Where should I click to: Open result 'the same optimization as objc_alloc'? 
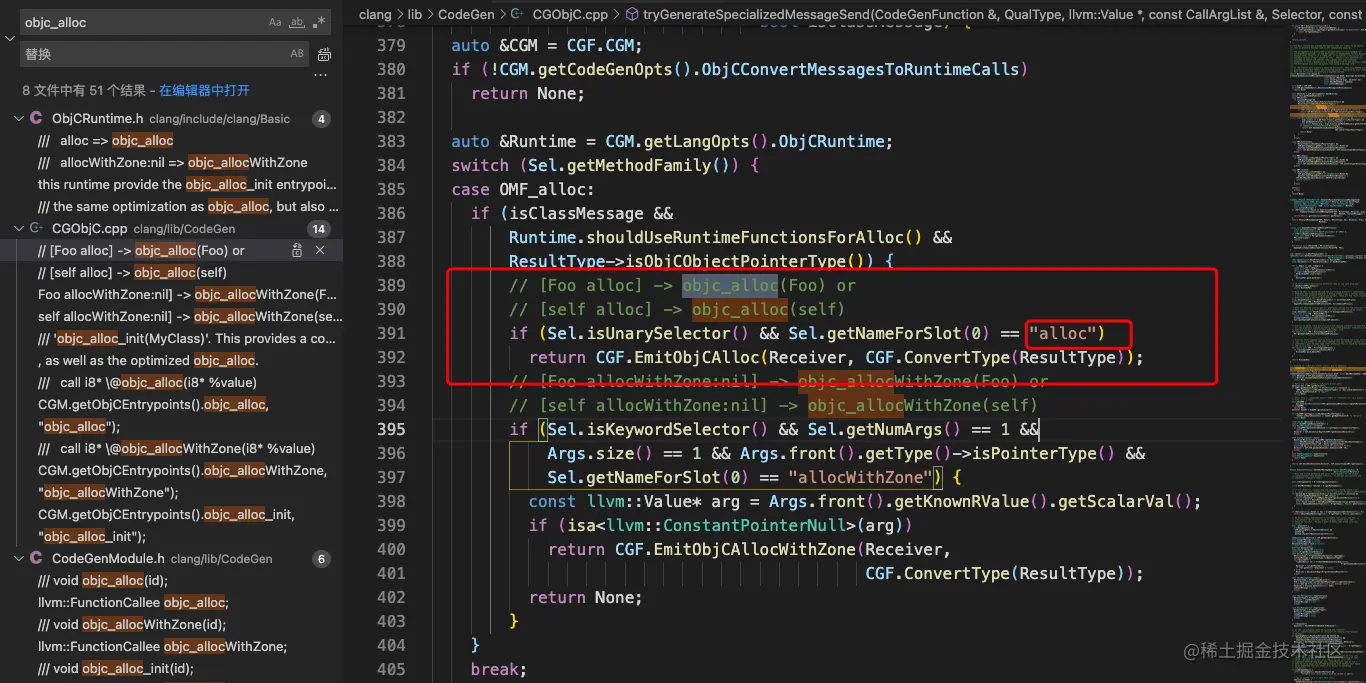[x=188, y=206]
